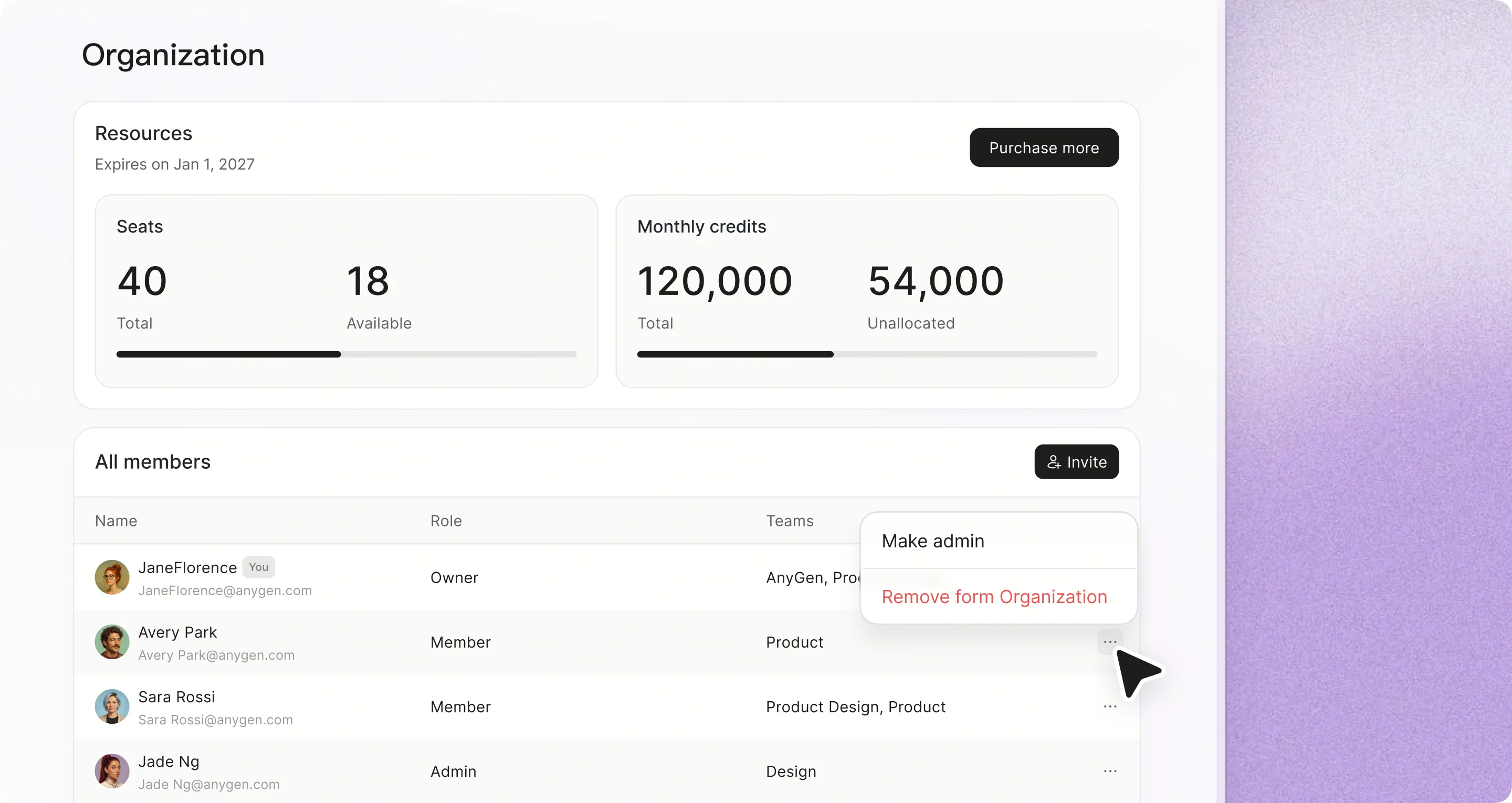Image resolution: width=1512 pixels, height=803 pixels.
Task: Click Jade Ng's Design team cell
Action: [791, 772]
